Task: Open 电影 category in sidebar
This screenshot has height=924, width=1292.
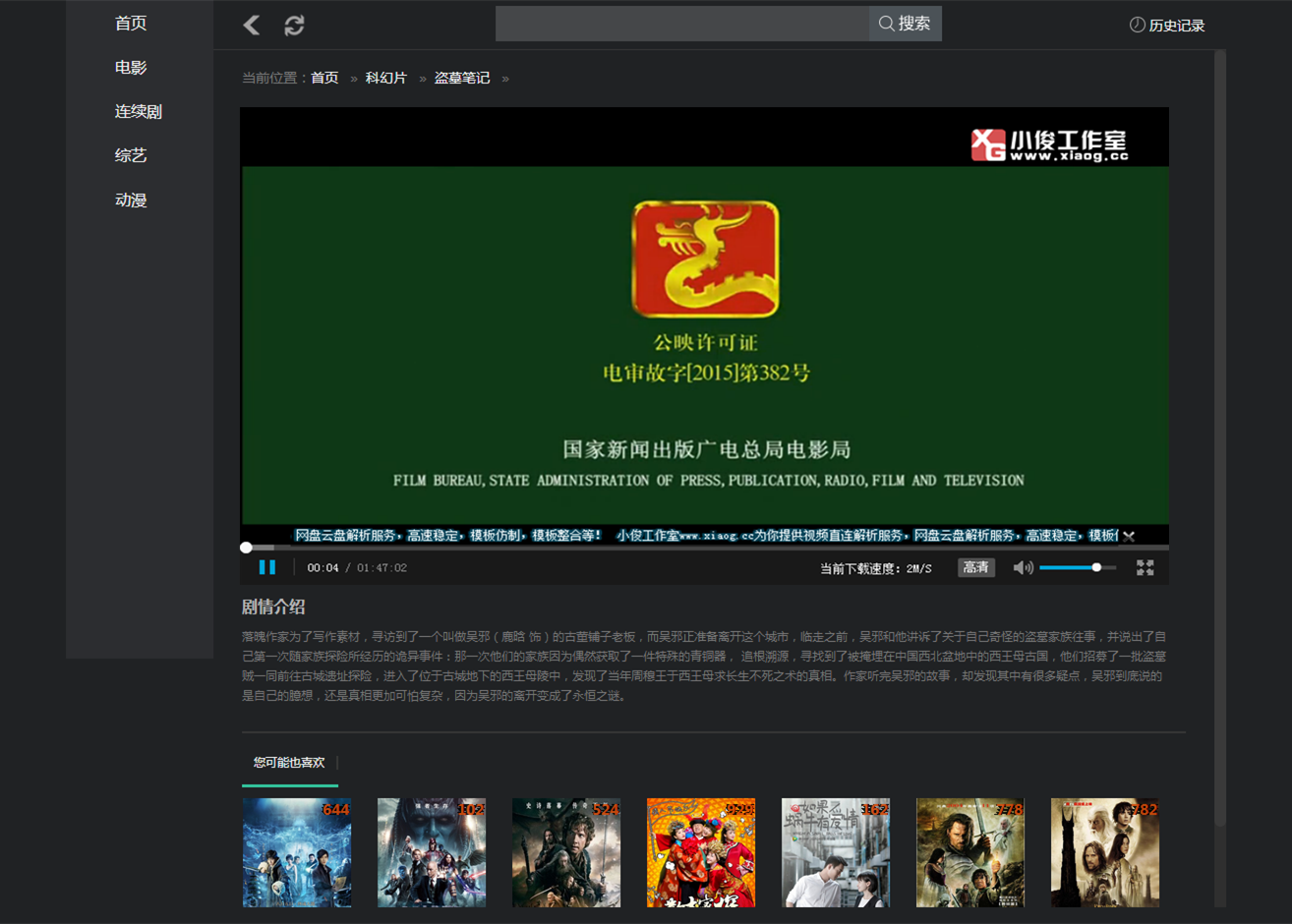Action: [131, 68]
